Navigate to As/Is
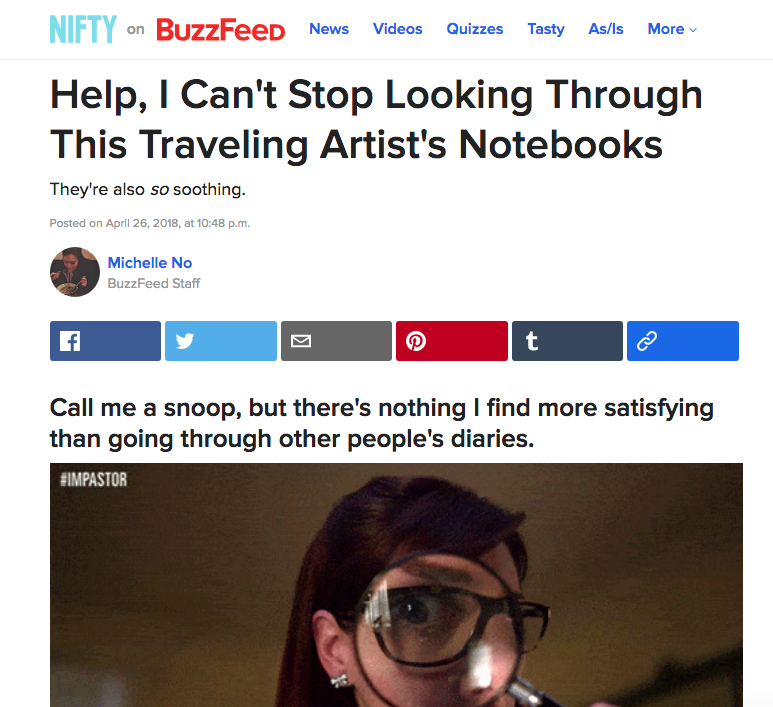 tap(606, 29)
